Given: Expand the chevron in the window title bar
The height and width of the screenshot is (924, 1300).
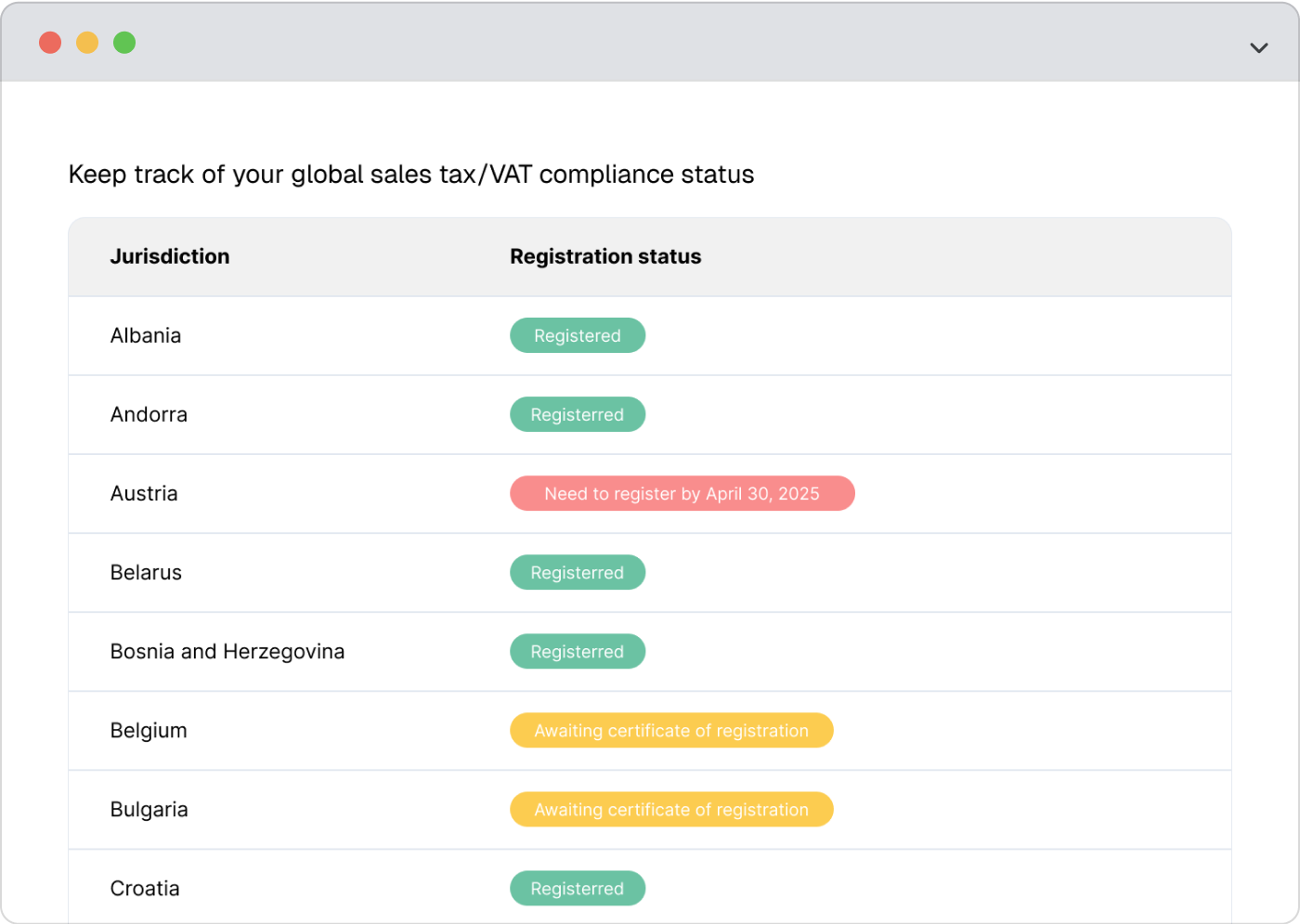Looking at the screenshot, I should coord(1258,47).
